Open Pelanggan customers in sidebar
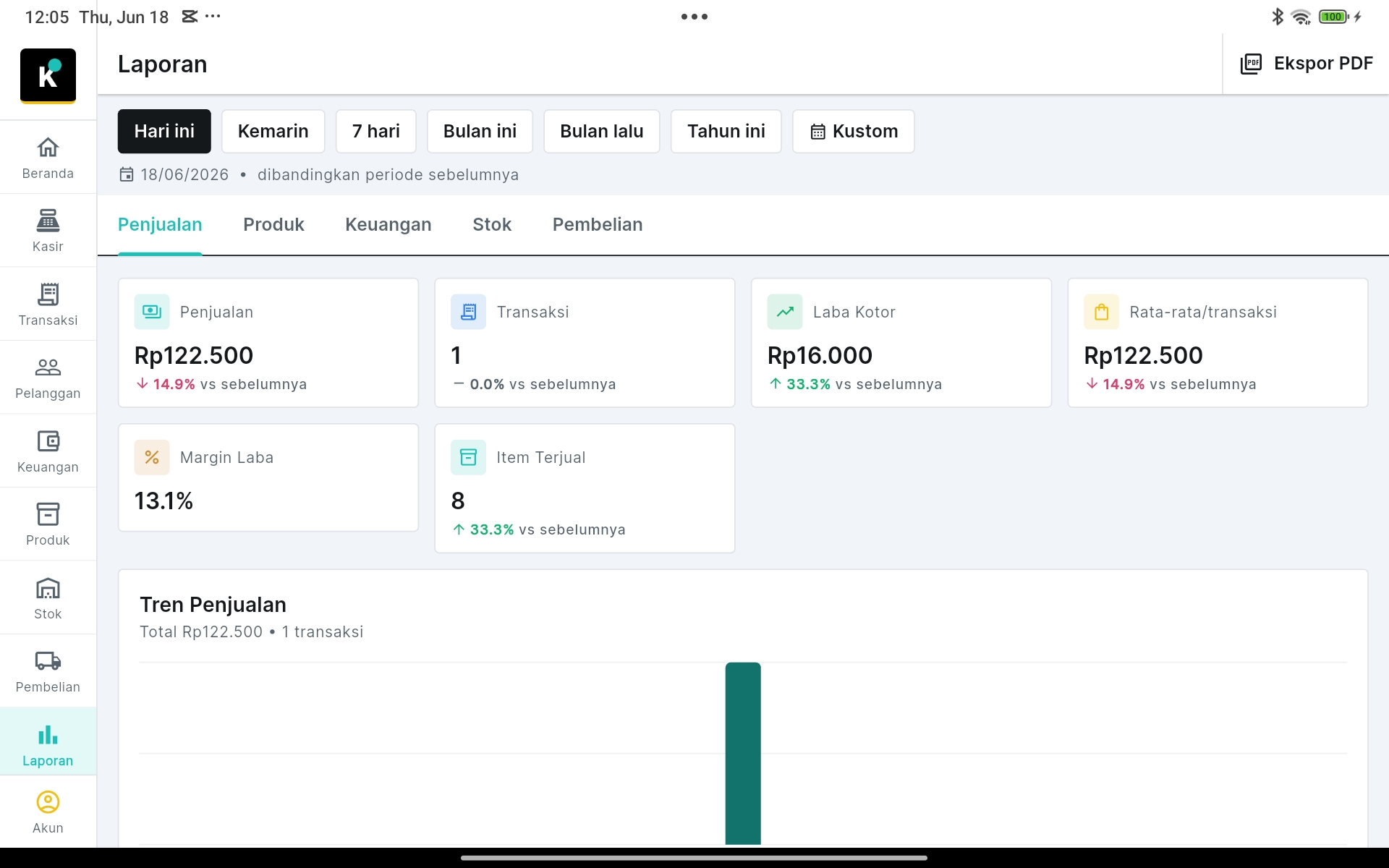The height and width of the screenshot is (868, 1389). tap(48, 378)
